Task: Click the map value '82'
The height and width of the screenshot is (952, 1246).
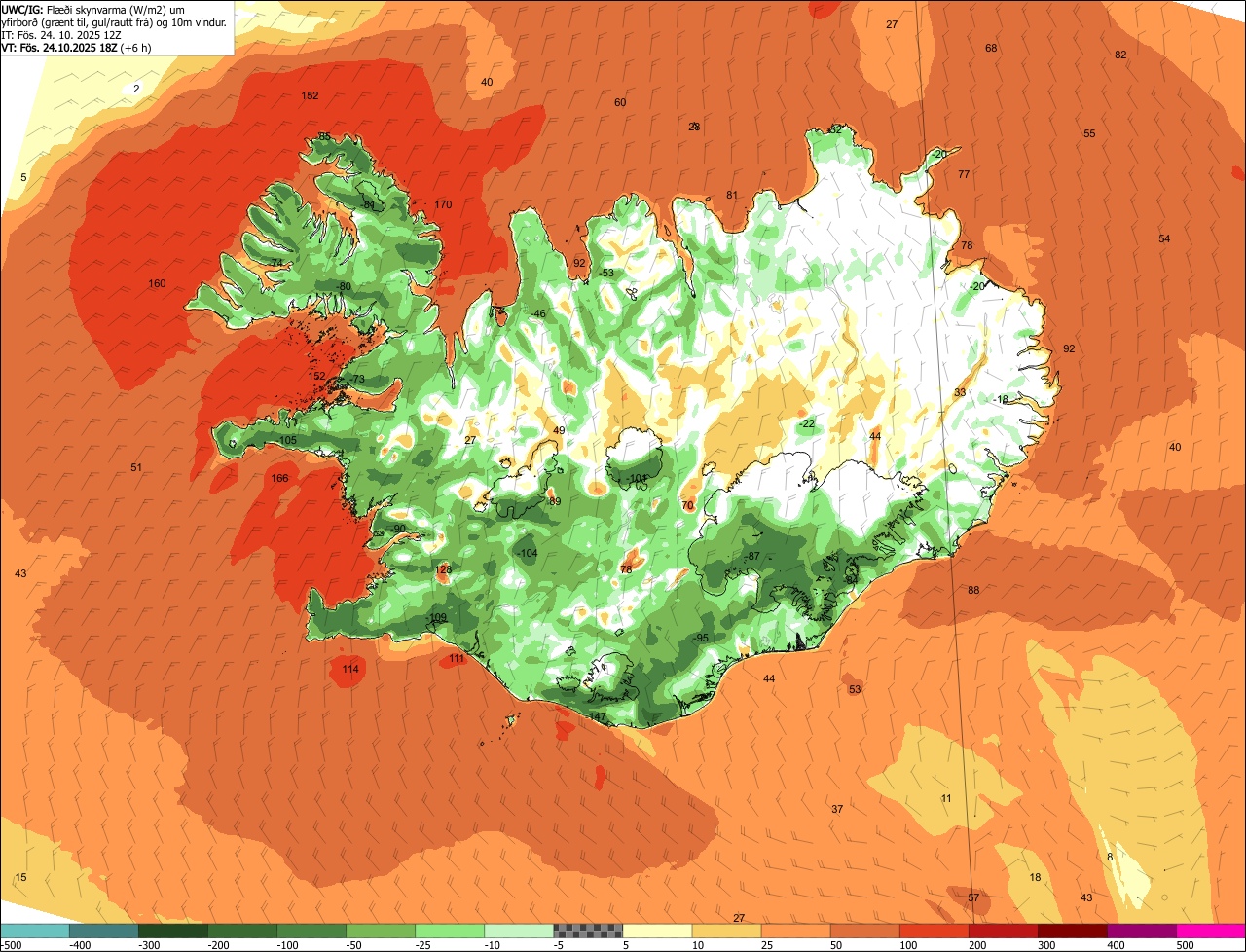Action: click(x=1120, y=55)
